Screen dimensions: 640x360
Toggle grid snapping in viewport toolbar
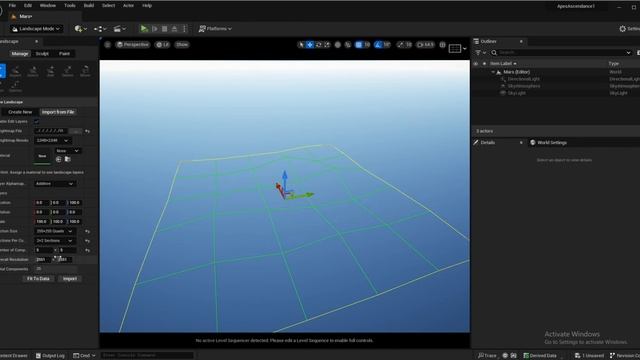358,44
